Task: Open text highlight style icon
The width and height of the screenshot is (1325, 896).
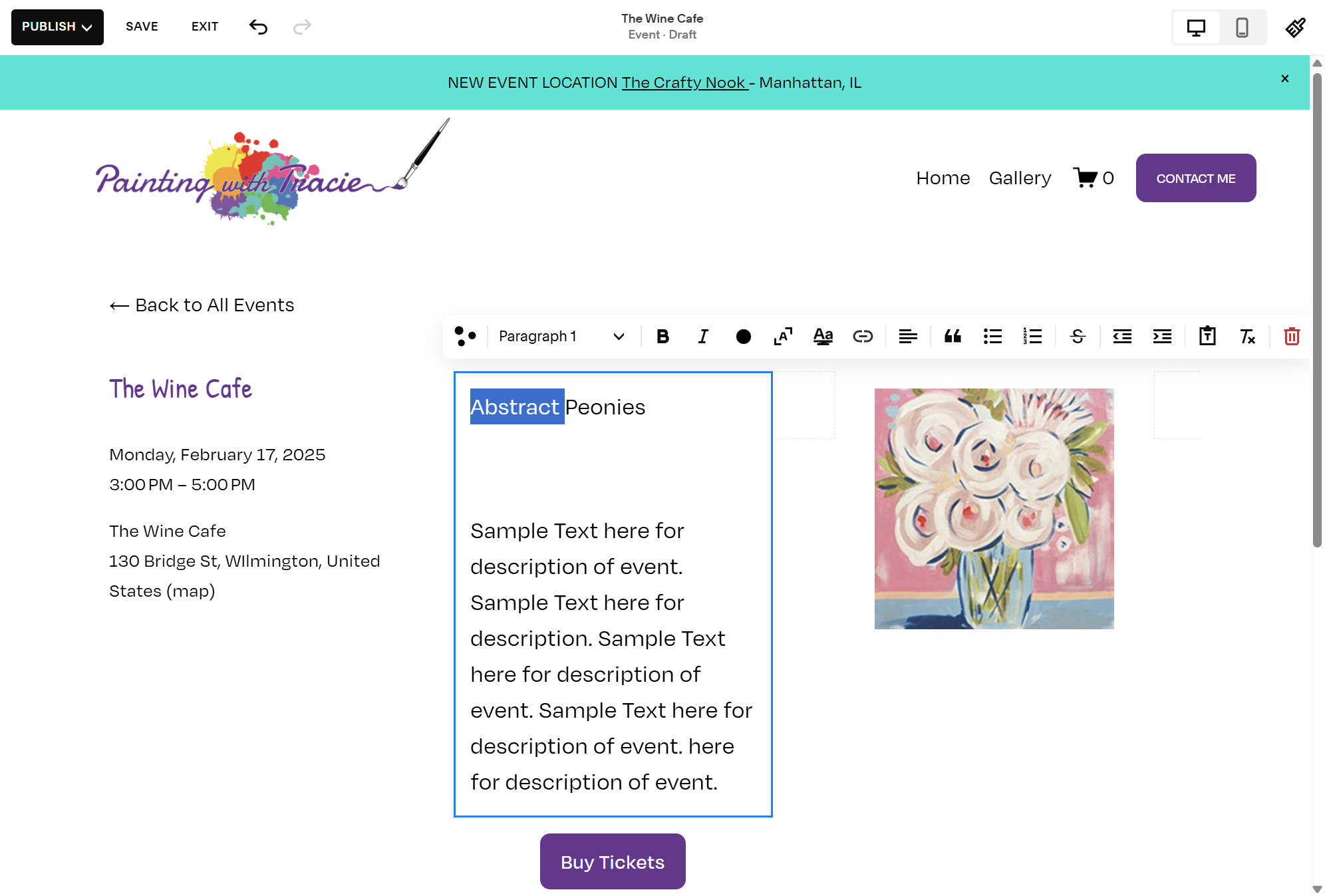Action: tap(823, 337)
